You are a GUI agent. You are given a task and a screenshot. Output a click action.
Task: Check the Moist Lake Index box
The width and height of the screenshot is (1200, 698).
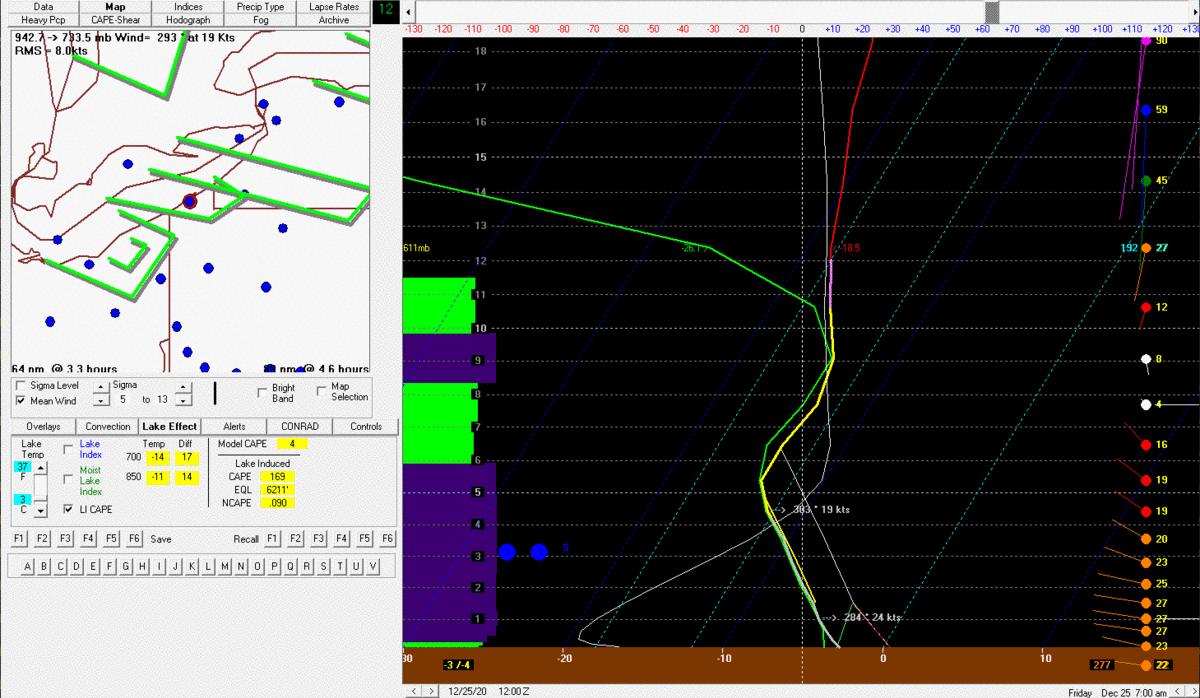point(68,479)
